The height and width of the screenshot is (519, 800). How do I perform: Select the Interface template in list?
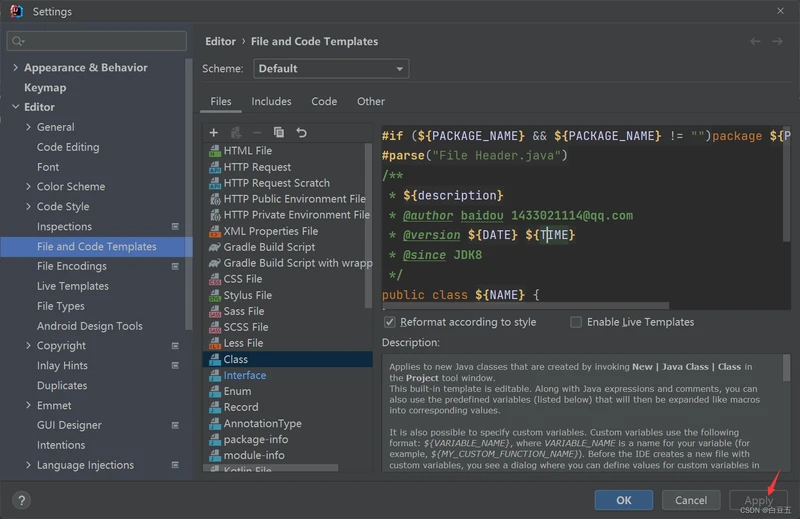pyautogui.click(x=244, y=375)
